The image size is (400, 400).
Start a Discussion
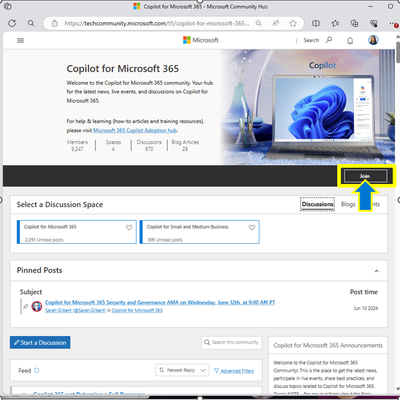coord(40,342)
